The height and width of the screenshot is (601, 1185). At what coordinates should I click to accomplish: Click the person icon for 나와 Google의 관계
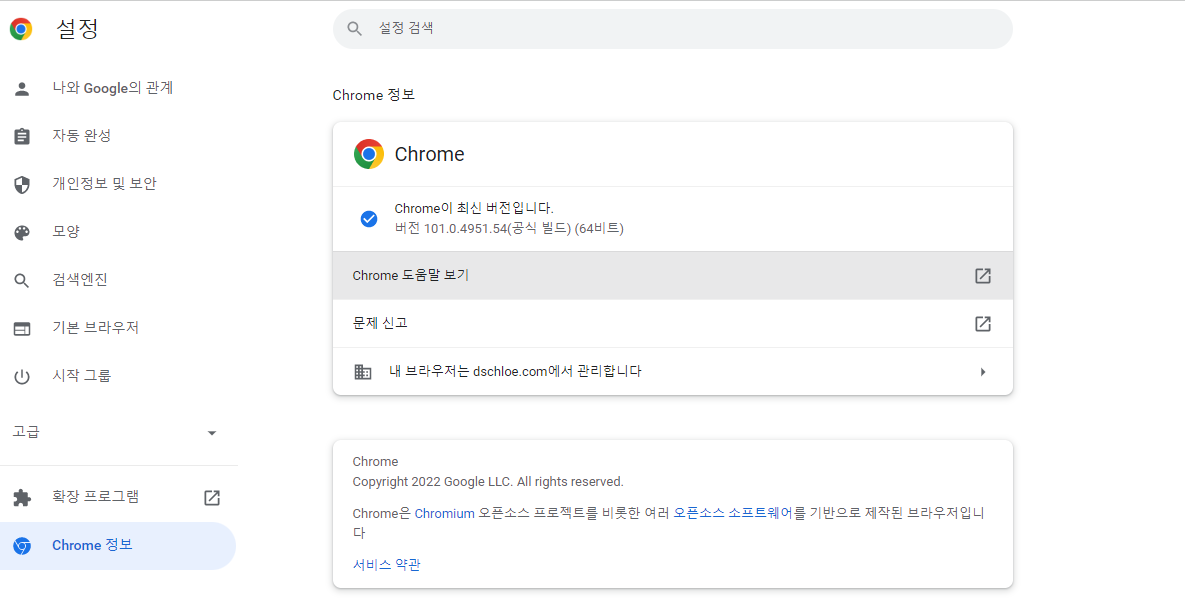click(x=22, y=88)
